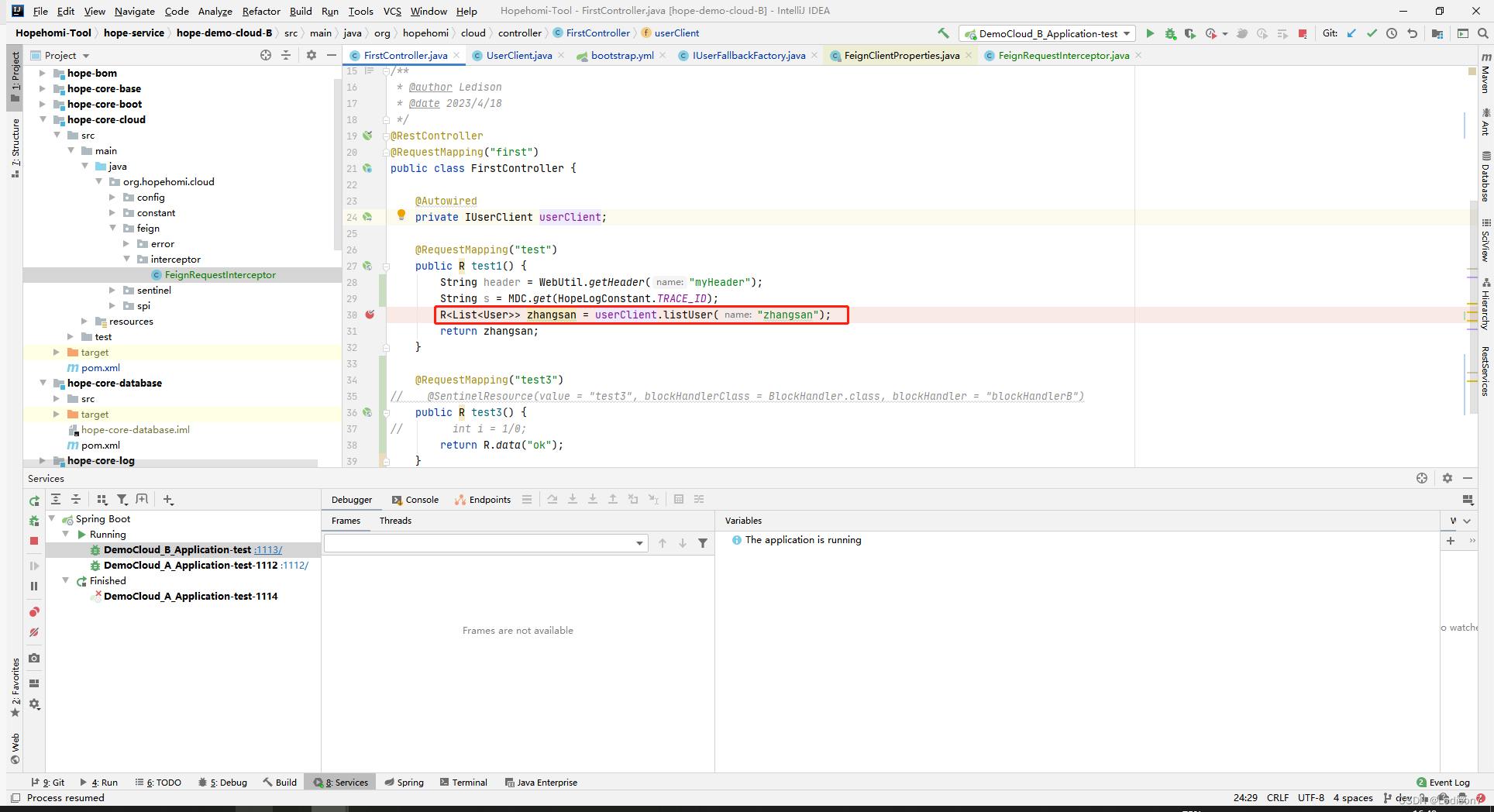Open Search Everywhere magnifier icon
The image size is (1494, 812).
click(1482, 33)
